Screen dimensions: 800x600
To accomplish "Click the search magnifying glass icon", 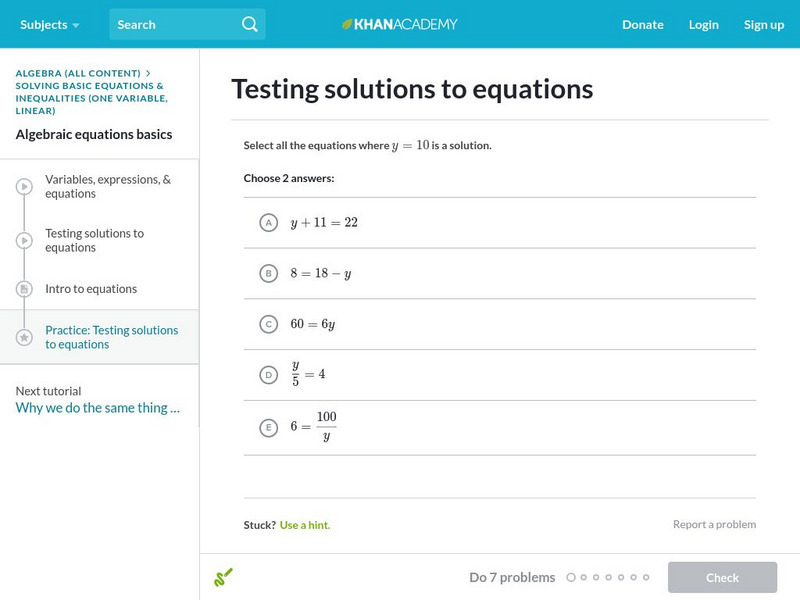I will tap(250, 24).
